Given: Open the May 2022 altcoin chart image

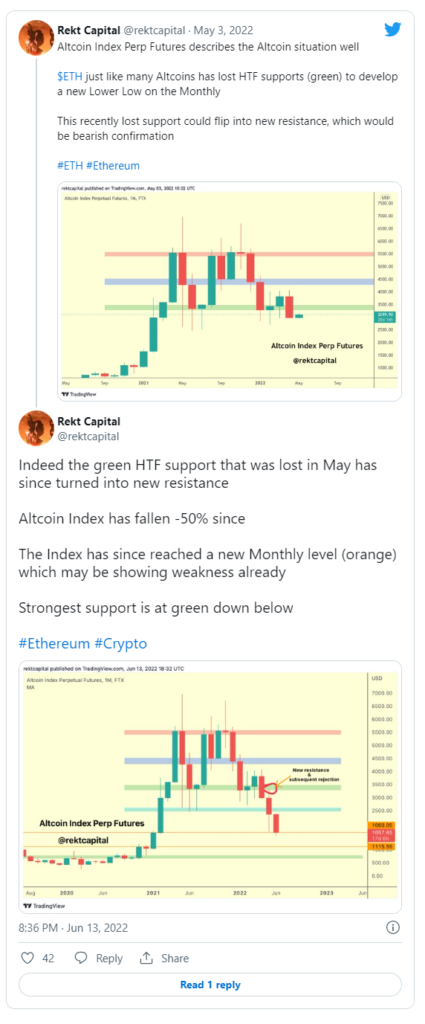Looking at the screenshot, I should pyautogui.click(x=229, y=291).
